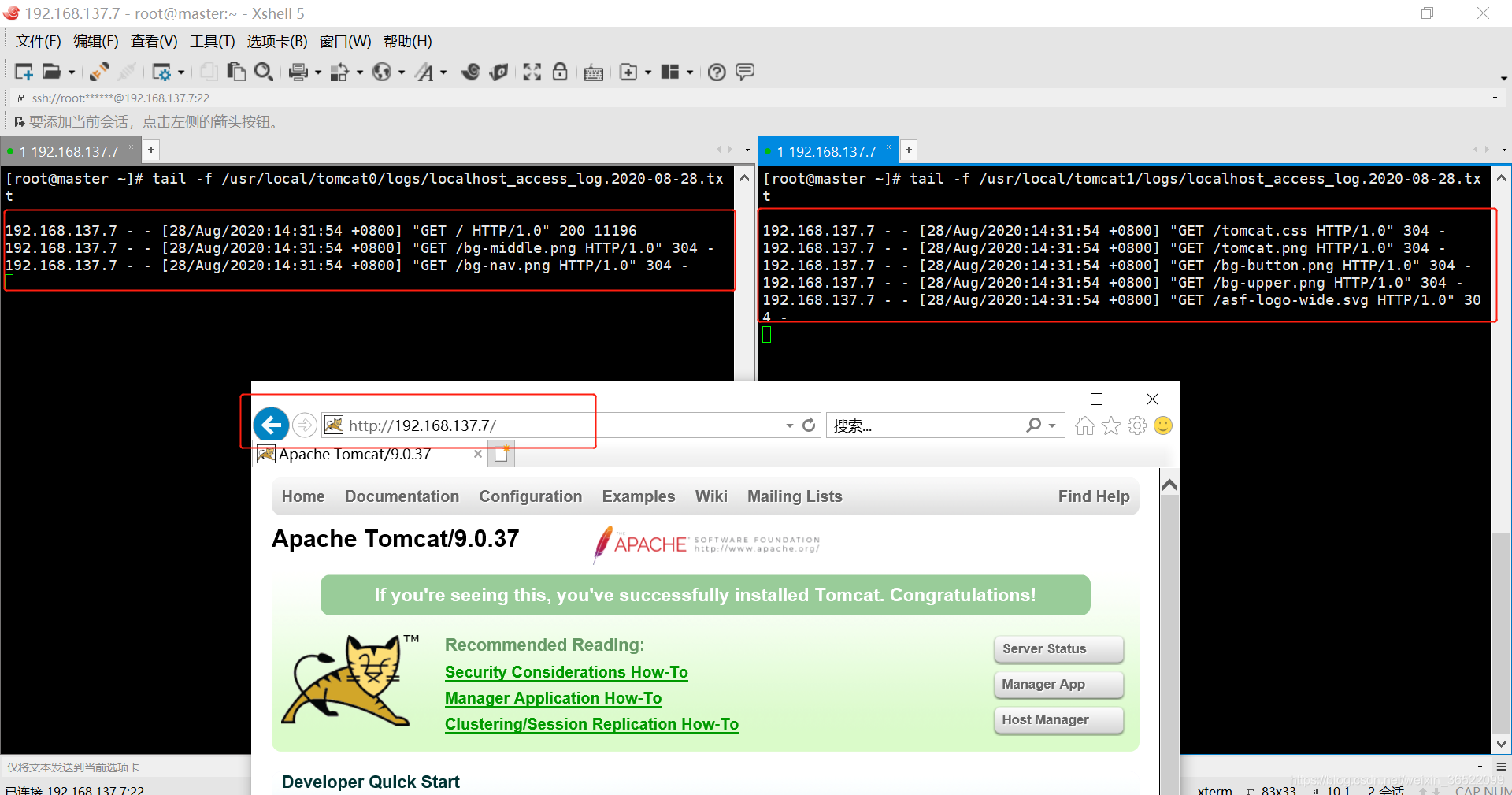Expand Encoding globe dropdown arrow
The image size is (1512, 795).
(402, 72)
